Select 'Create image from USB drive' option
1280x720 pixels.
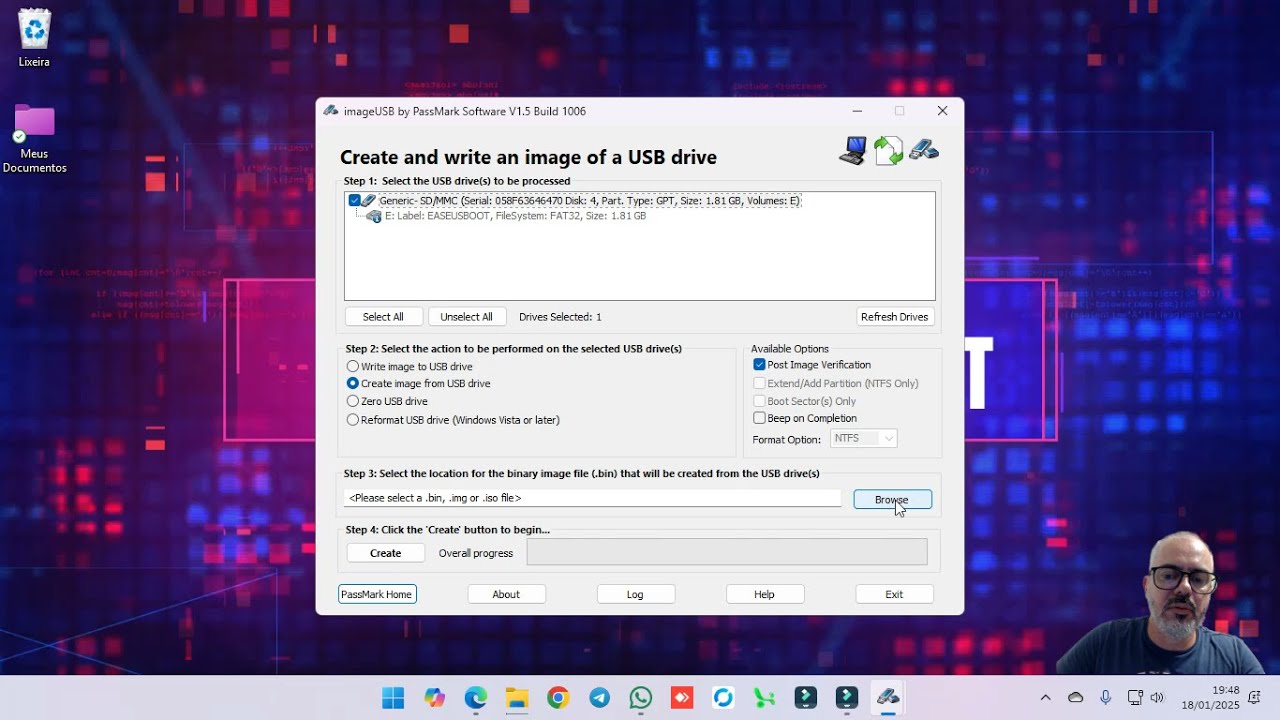(x=353, y=384)
